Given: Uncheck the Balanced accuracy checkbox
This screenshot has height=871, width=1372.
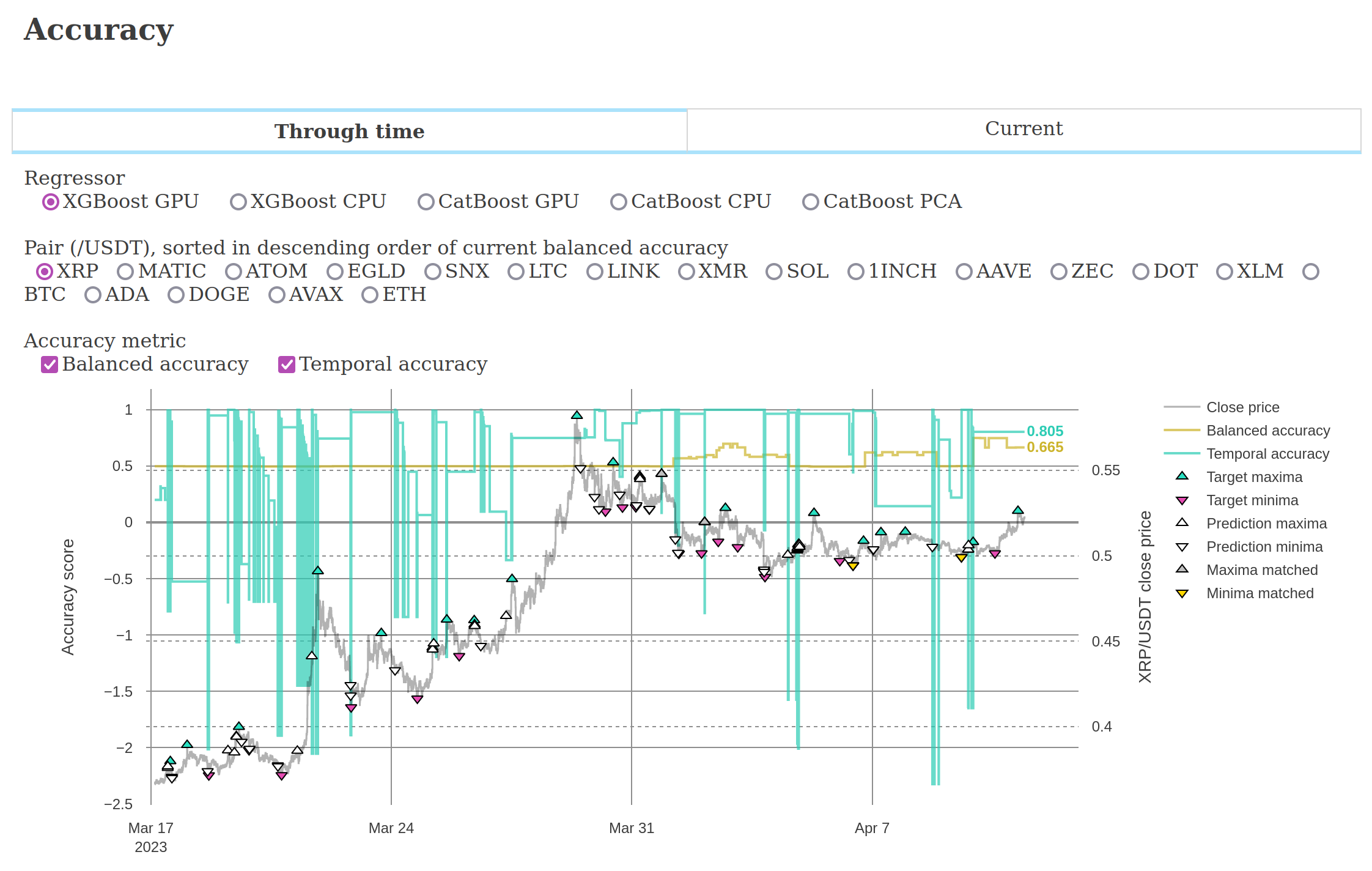Looking at the screenshot, I should pos(50,365).
